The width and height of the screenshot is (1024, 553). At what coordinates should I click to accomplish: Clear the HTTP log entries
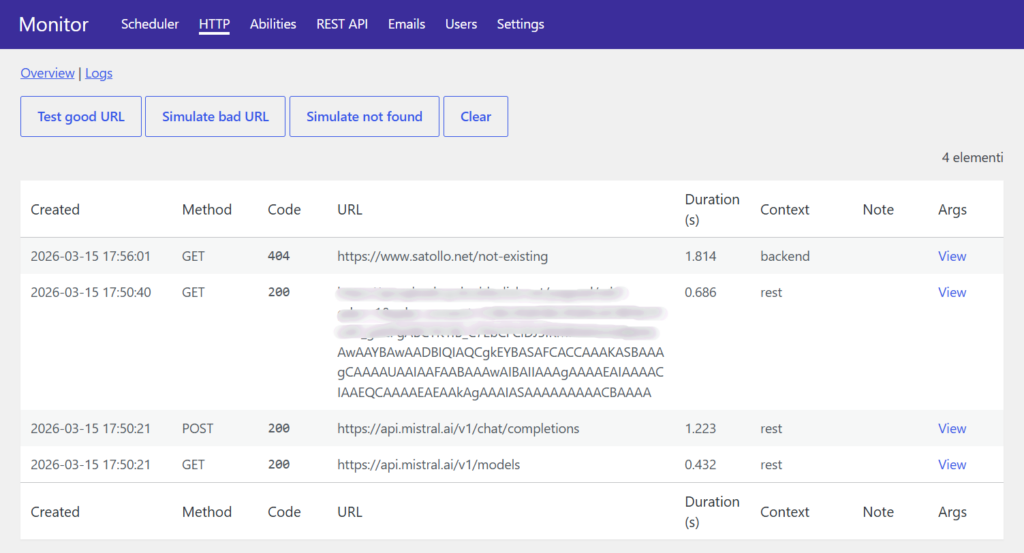tap(476, 116)
